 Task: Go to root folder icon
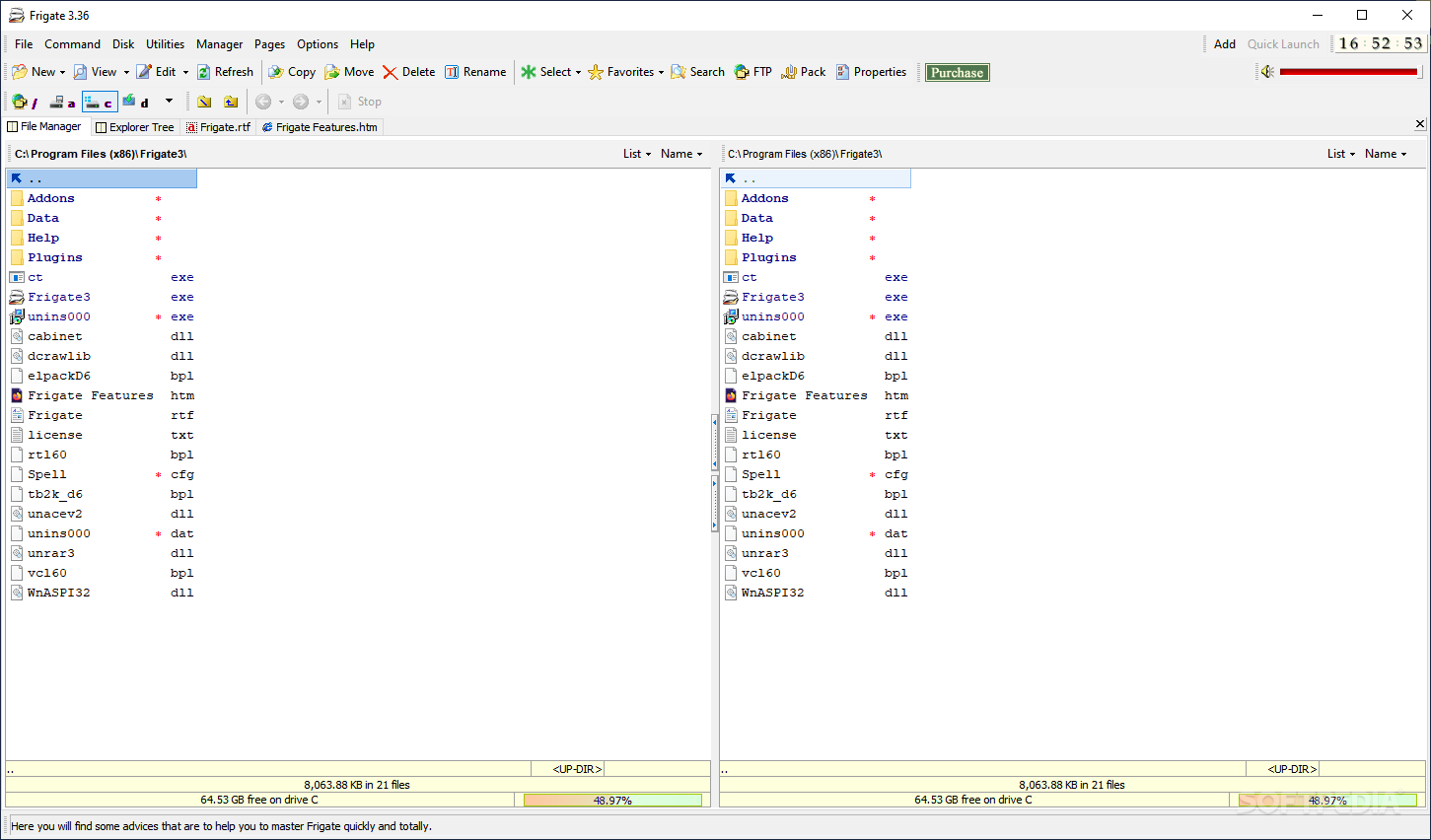tap(204, 102)
